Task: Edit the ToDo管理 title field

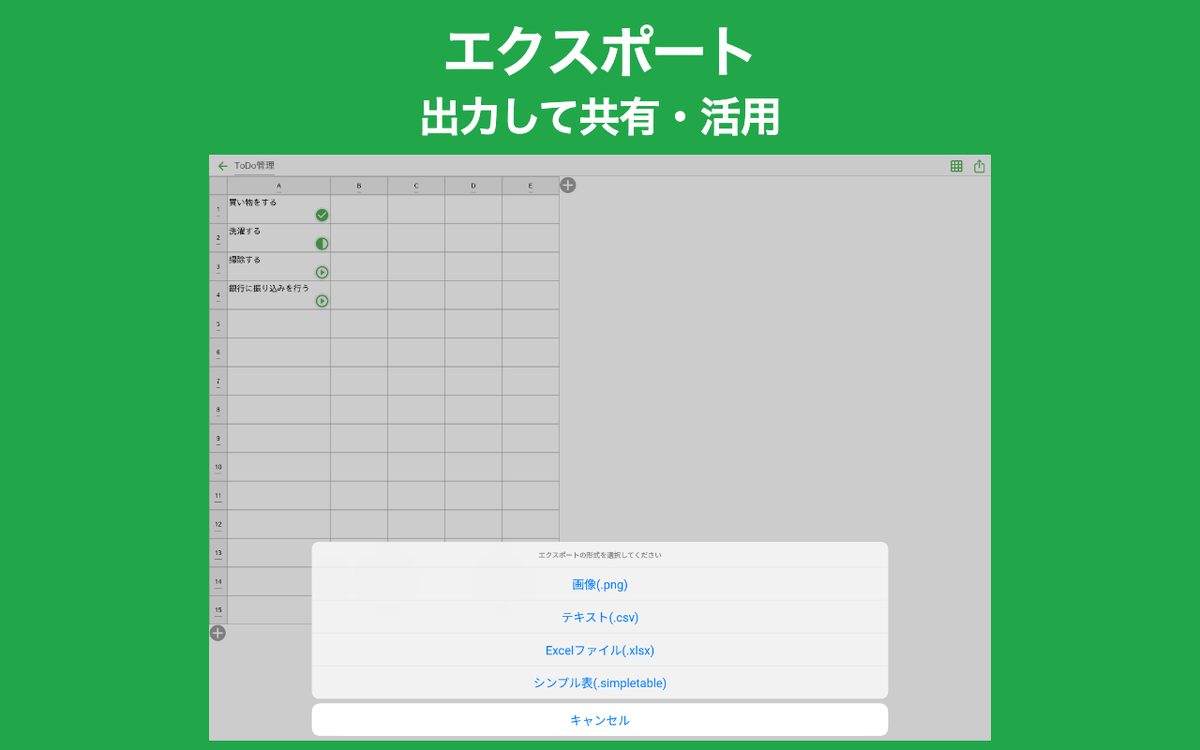Action: pos(254,166)
